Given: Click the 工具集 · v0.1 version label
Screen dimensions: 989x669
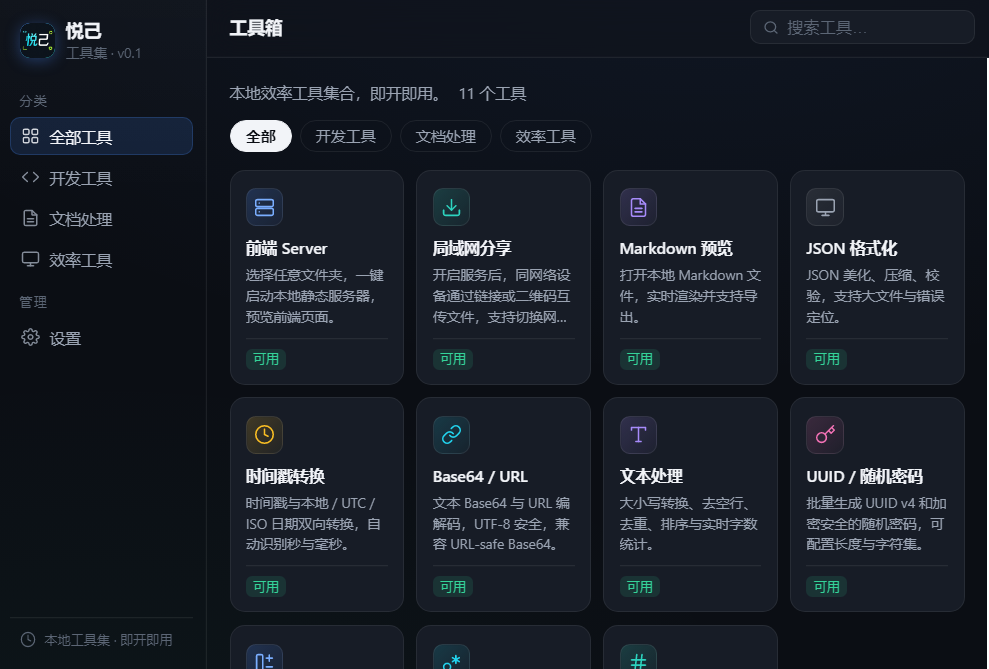Looking at the screenshot, I should [x=103, y=53].
